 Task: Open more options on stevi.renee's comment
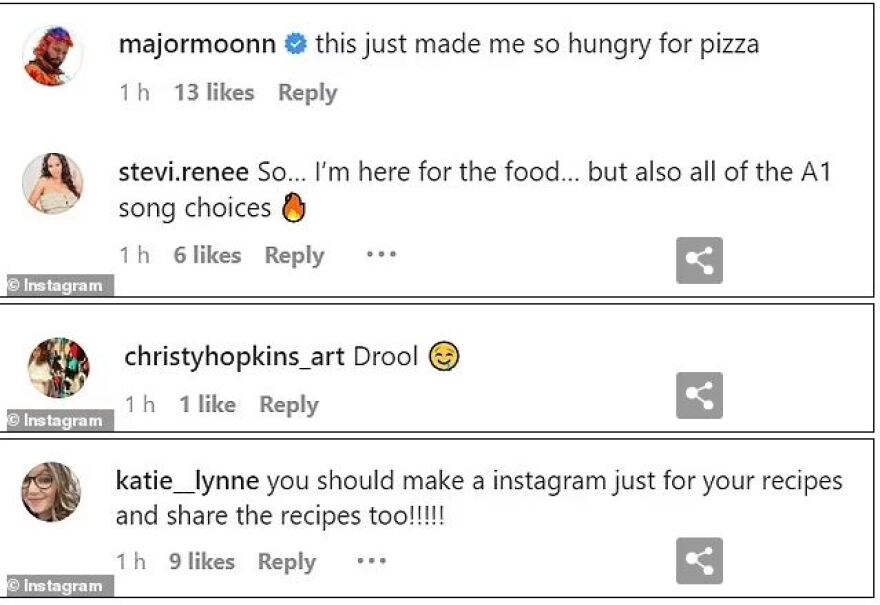[381, 255]
